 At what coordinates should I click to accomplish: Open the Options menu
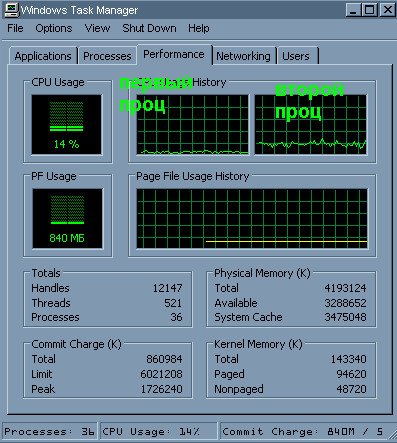pyautogui.click(x=54, y=28)
